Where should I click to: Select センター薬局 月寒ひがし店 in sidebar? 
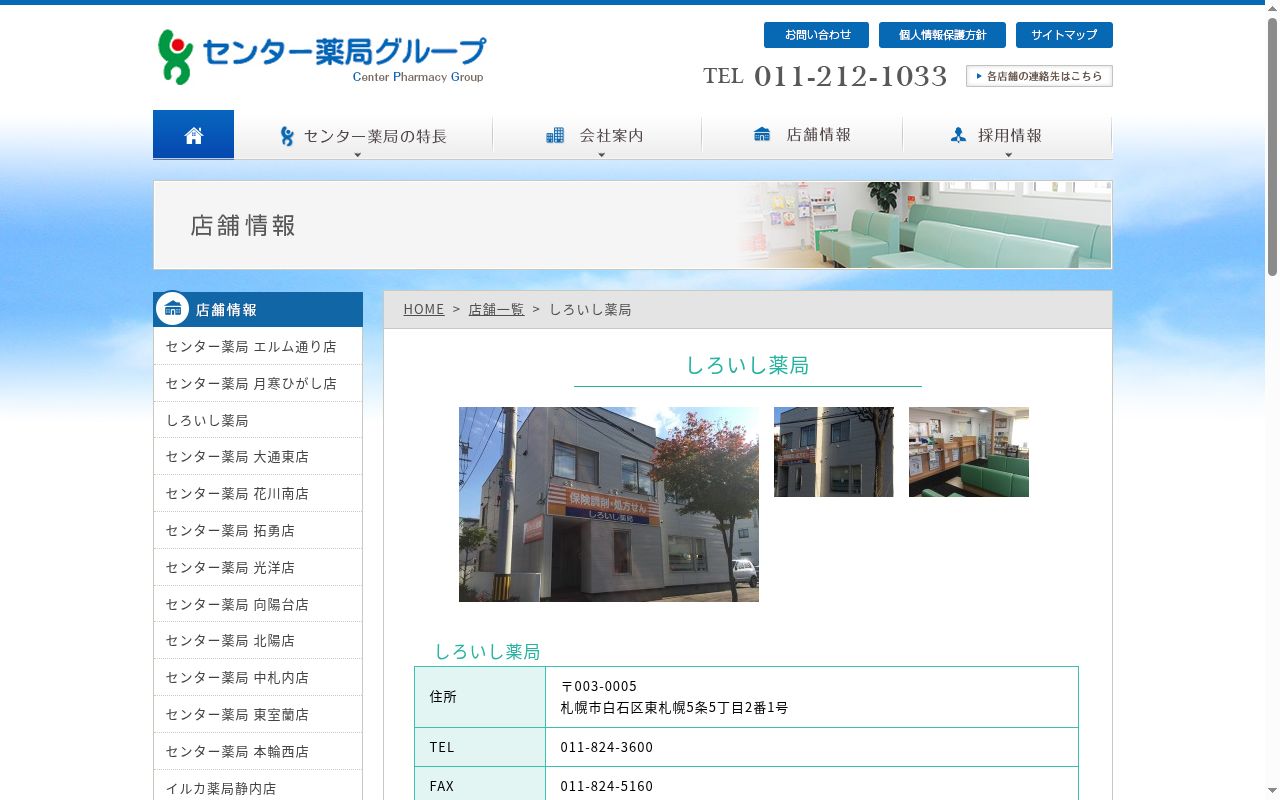pyautogui.click(x=258, y=384)
